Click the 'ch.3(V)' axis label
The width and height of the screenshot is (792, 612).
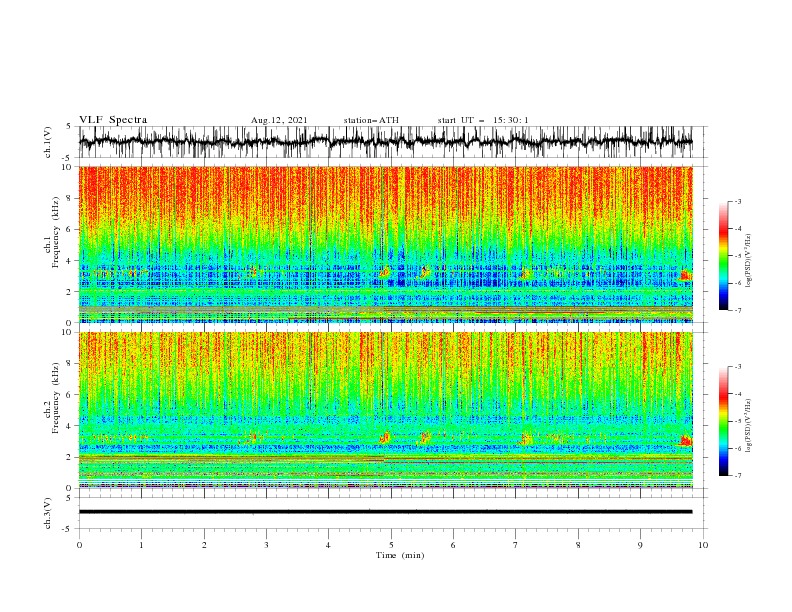coord(48,513)
